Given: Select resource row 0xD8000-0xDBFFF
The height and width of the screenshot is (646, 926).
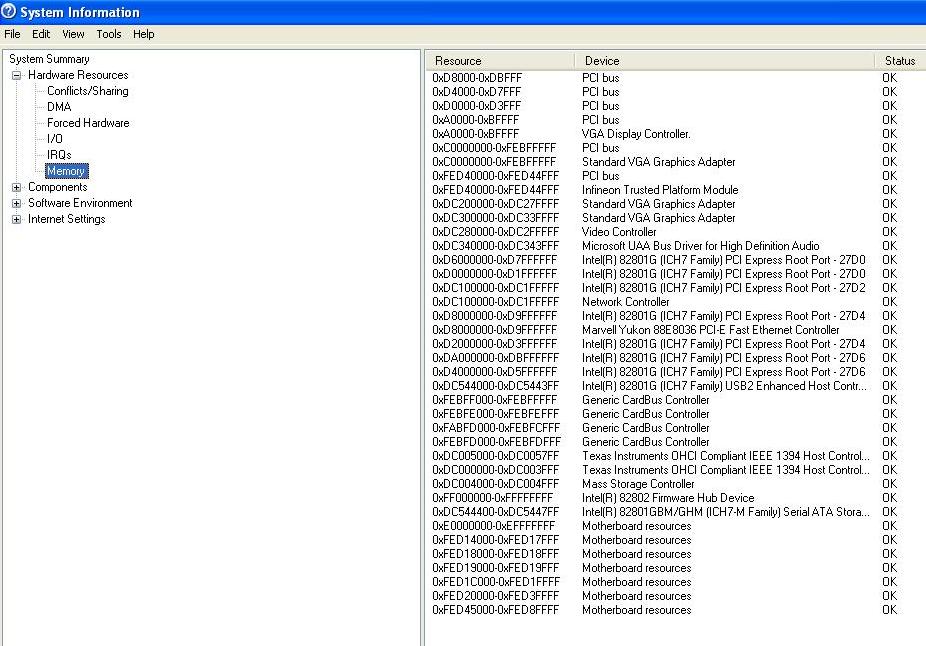Looking at the screenshot, I should tap(477, 78).
